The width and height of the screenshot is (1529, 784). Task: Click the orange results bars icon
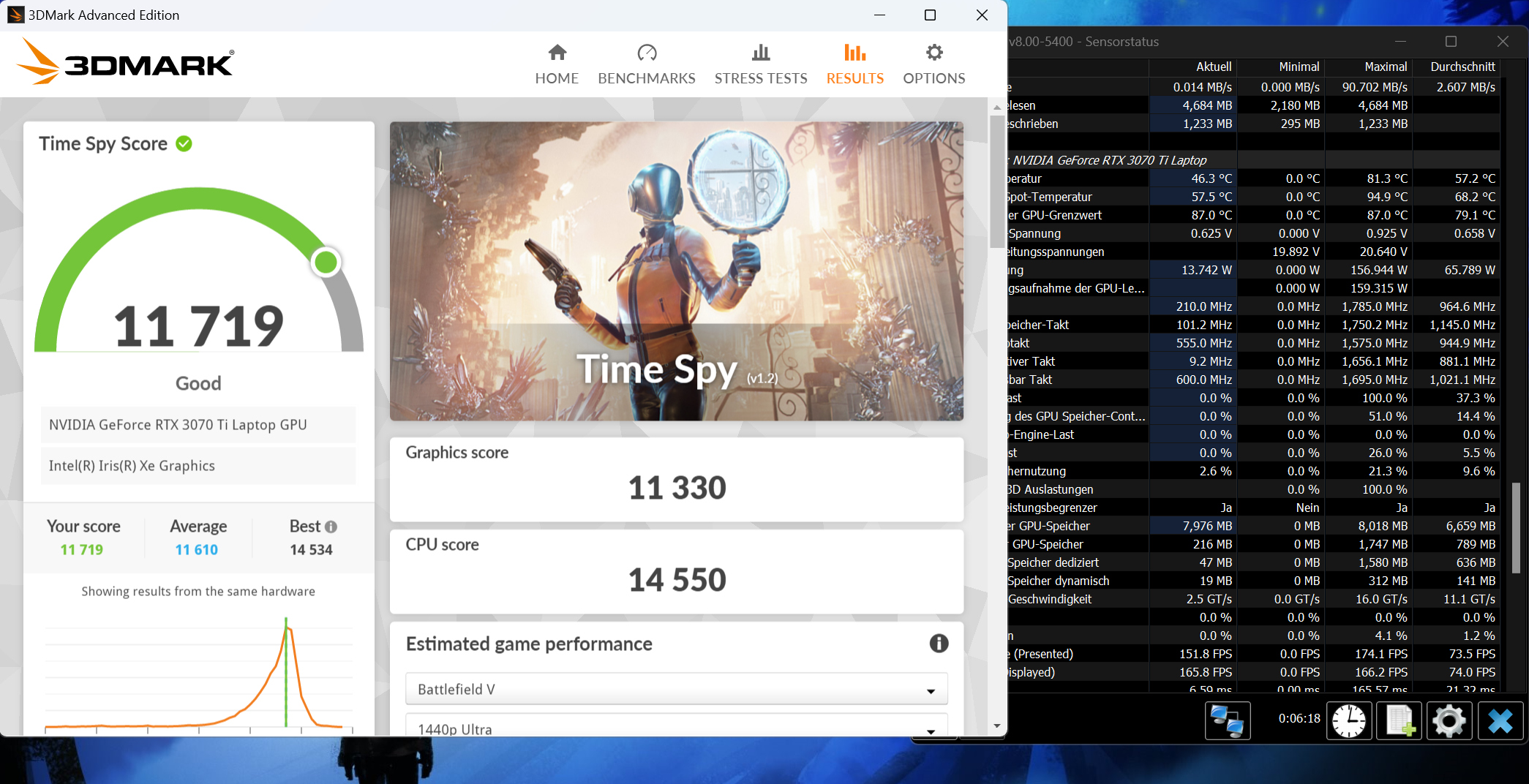(x=855, y=53)
